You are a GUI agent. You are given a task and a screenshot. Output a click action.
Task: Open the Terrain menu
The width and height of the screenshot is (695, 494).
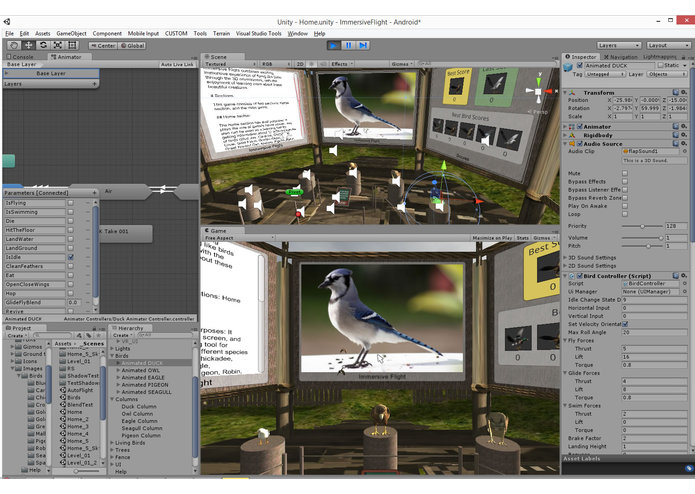click(x=221, y=34)
